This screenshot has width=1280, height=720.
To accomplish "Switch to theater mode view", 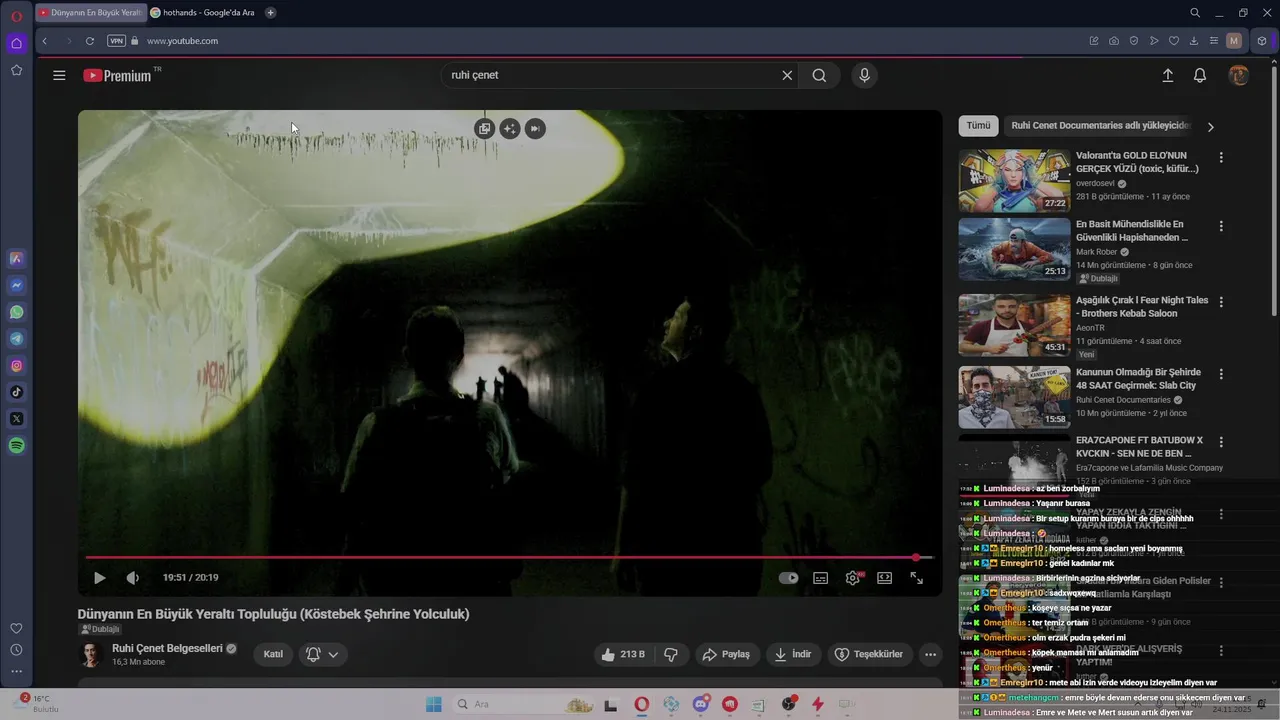I will (884, 578).
